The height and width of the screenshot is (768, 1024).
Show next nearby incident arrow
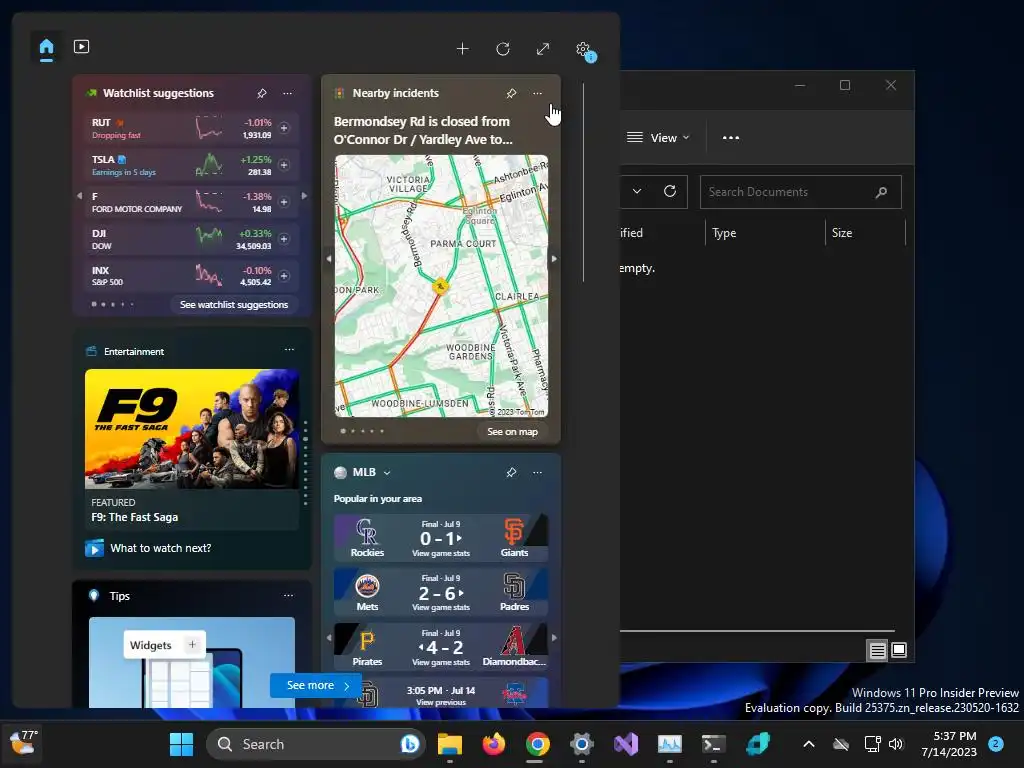pyautogui.click(x=554, y=259)
